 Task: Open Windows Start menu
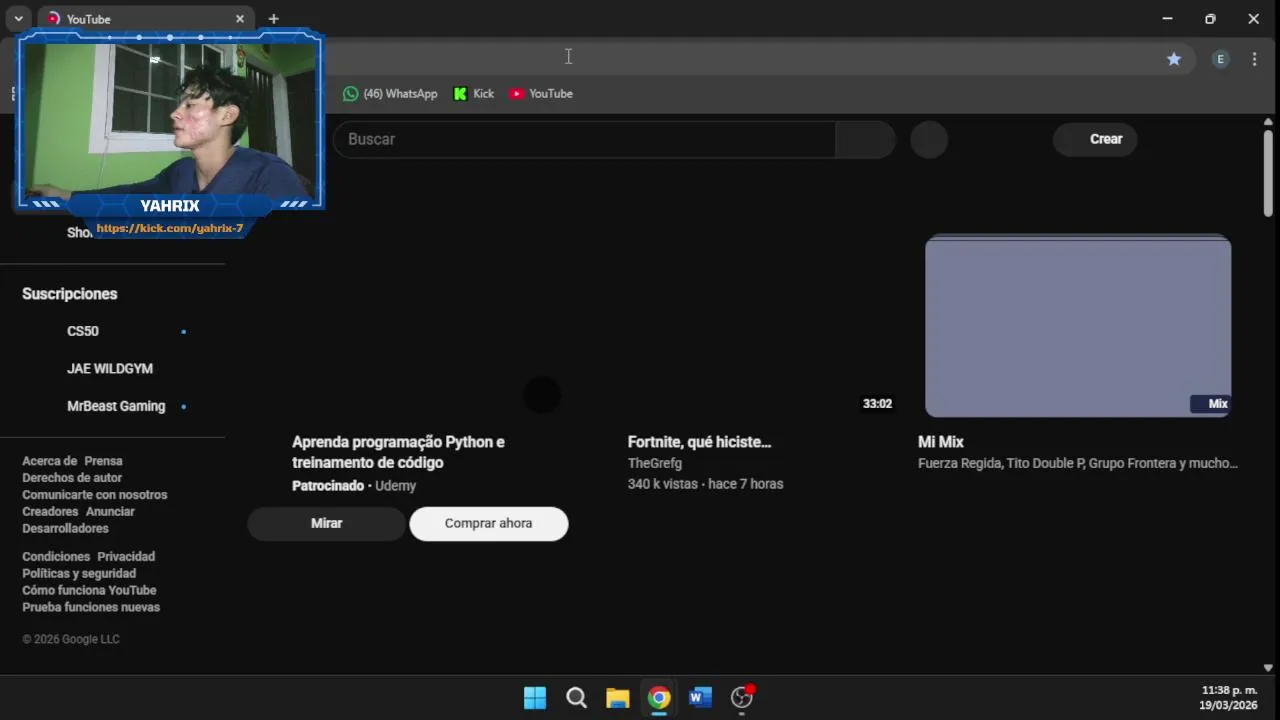point(535,697)
